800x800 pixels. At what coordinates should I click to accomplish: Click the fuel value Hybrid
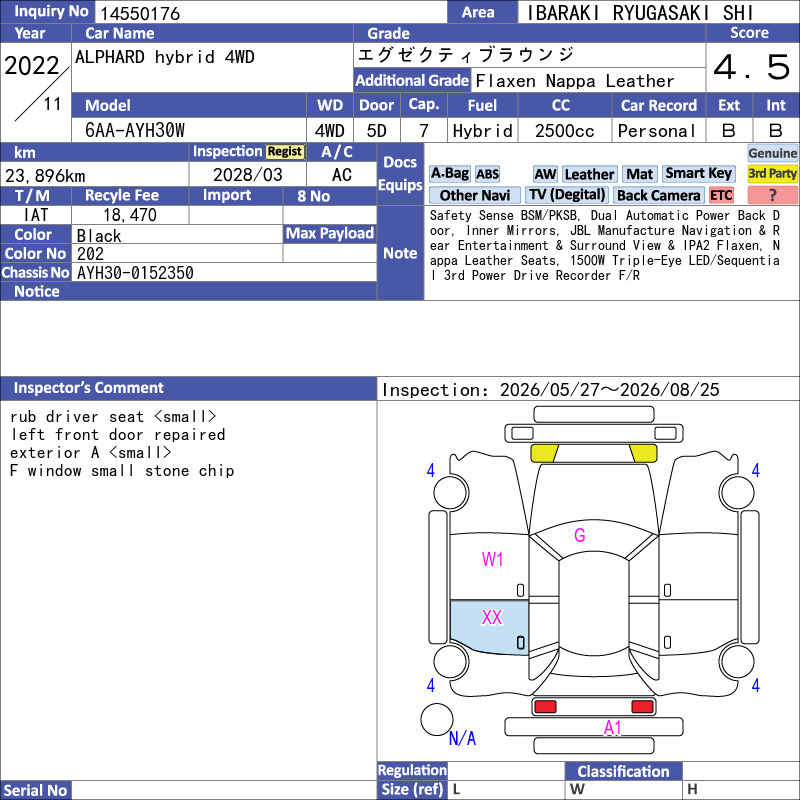[x=483, y=131]
